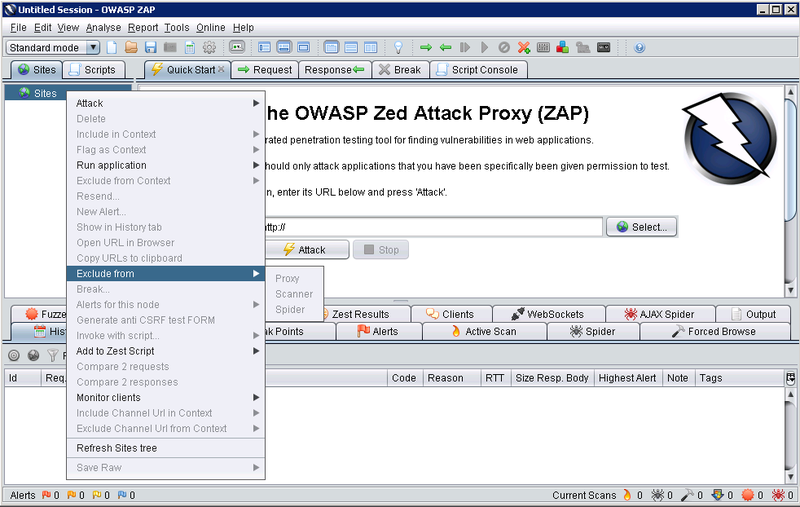Screen dimensions: 800x507
Task: Click the Save Session toolbar icon
Action: (150, 47)
